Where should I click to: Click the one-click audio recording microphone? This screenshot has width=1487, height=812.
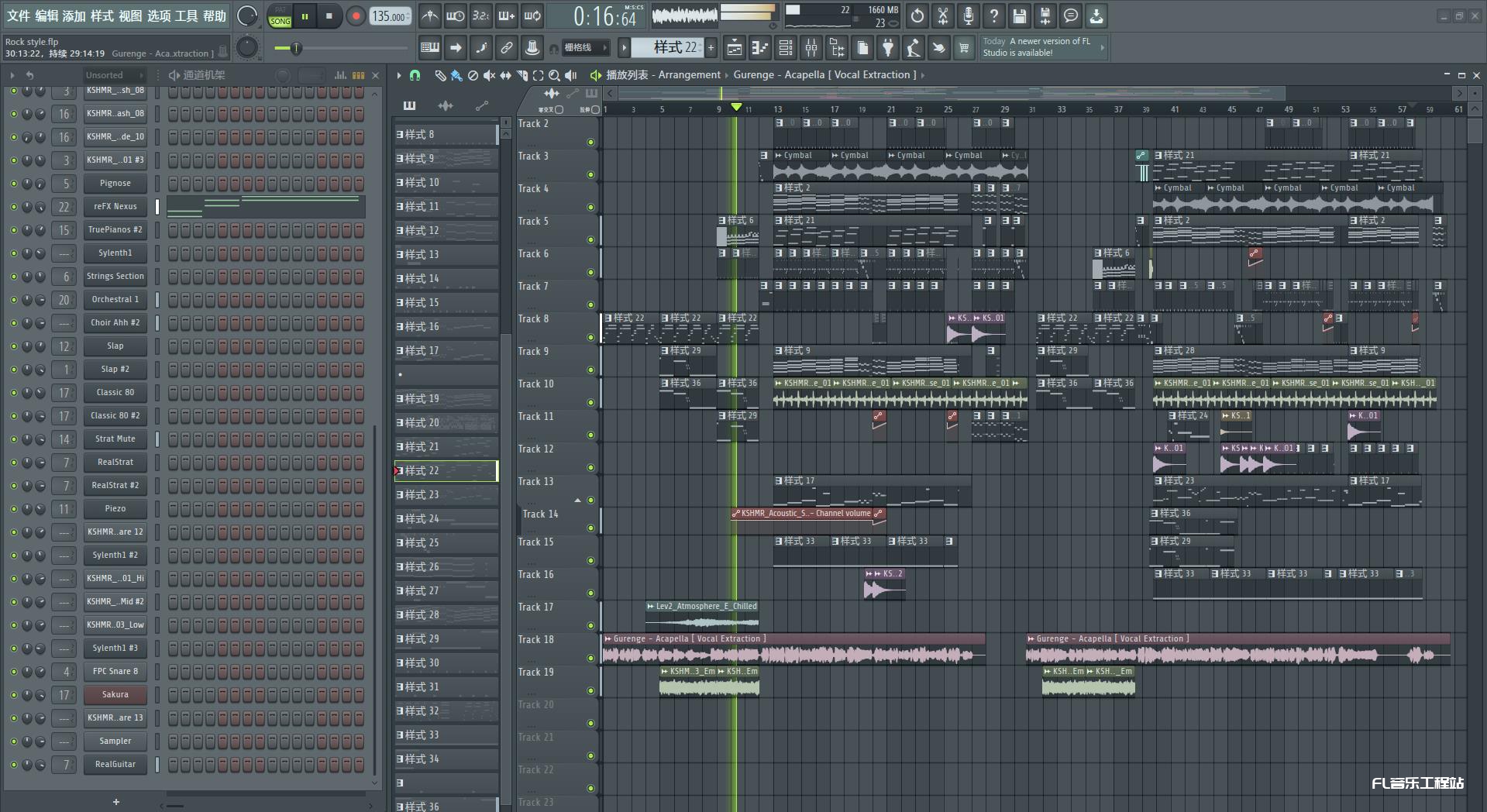point(969,15)
